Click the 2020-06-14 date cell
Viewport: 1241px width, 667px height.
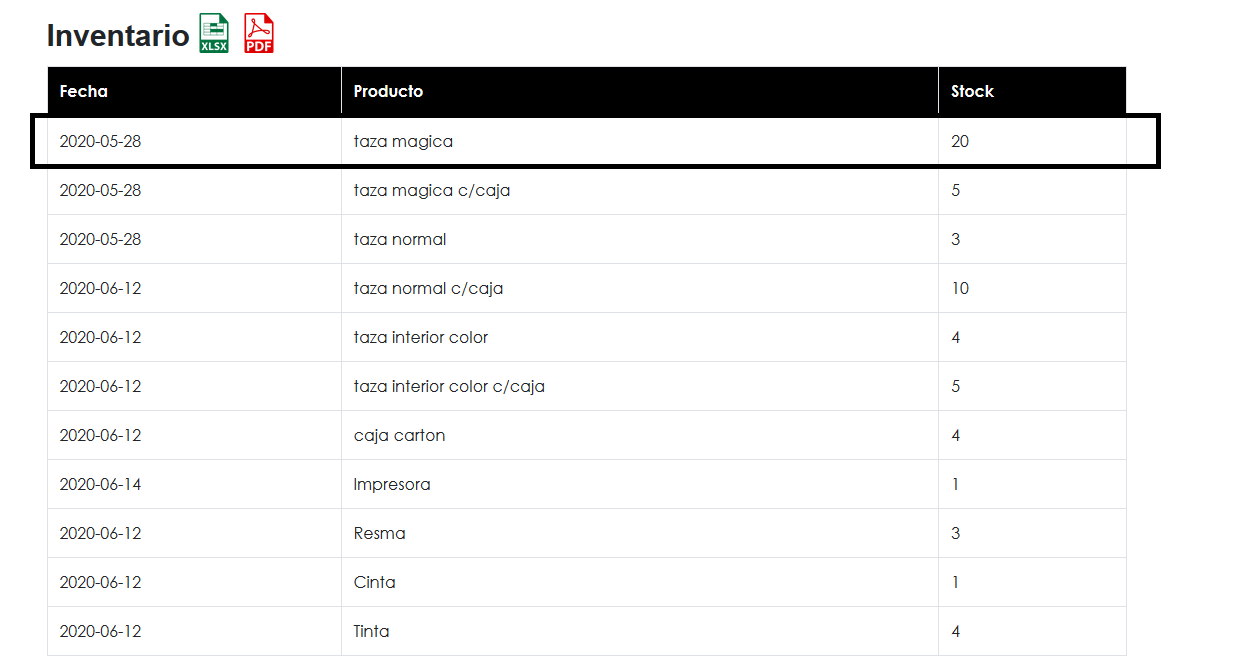[195, 484]
